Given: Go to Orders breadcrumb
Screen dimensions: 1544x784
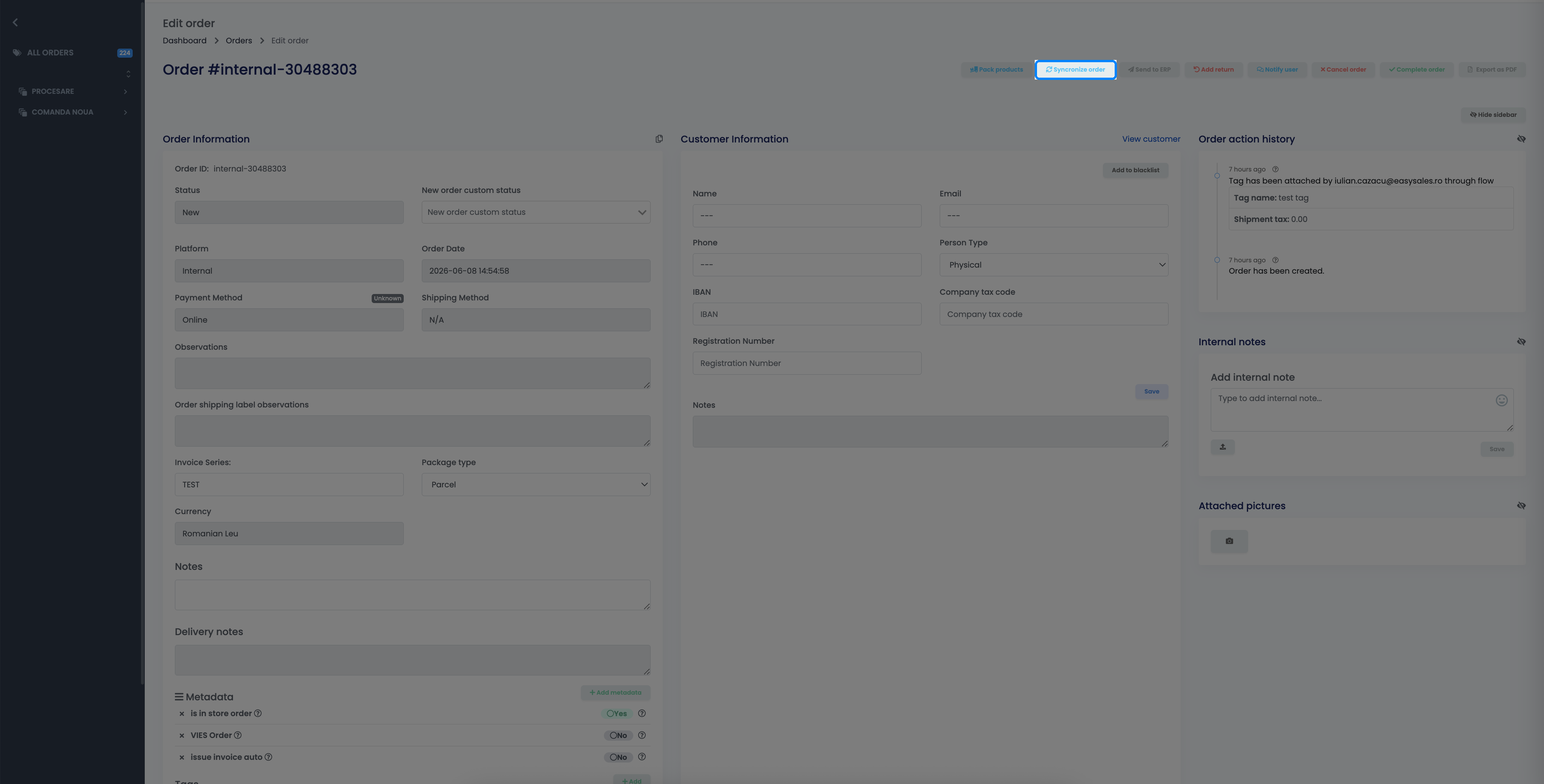Looking at the screenshot, I should (x=239, y=41).
